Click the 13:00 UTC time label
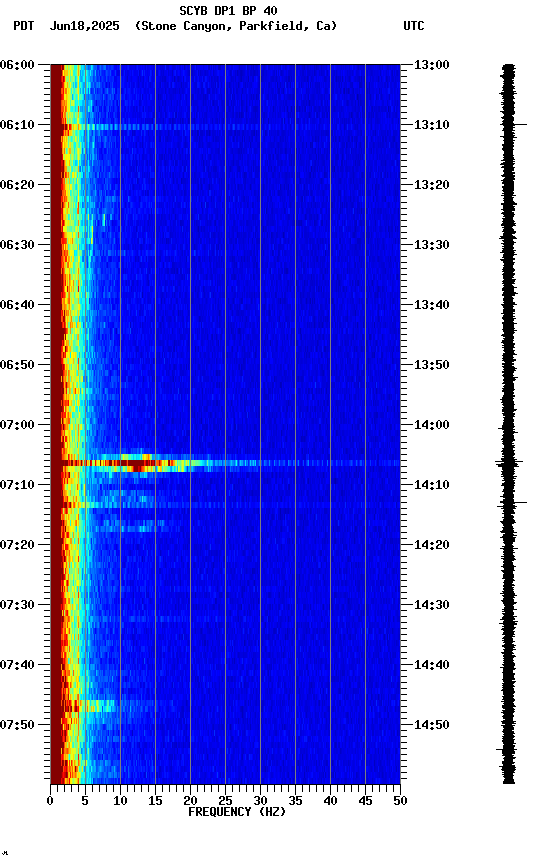This screenshot has height=864, width=552. point(431,65)
